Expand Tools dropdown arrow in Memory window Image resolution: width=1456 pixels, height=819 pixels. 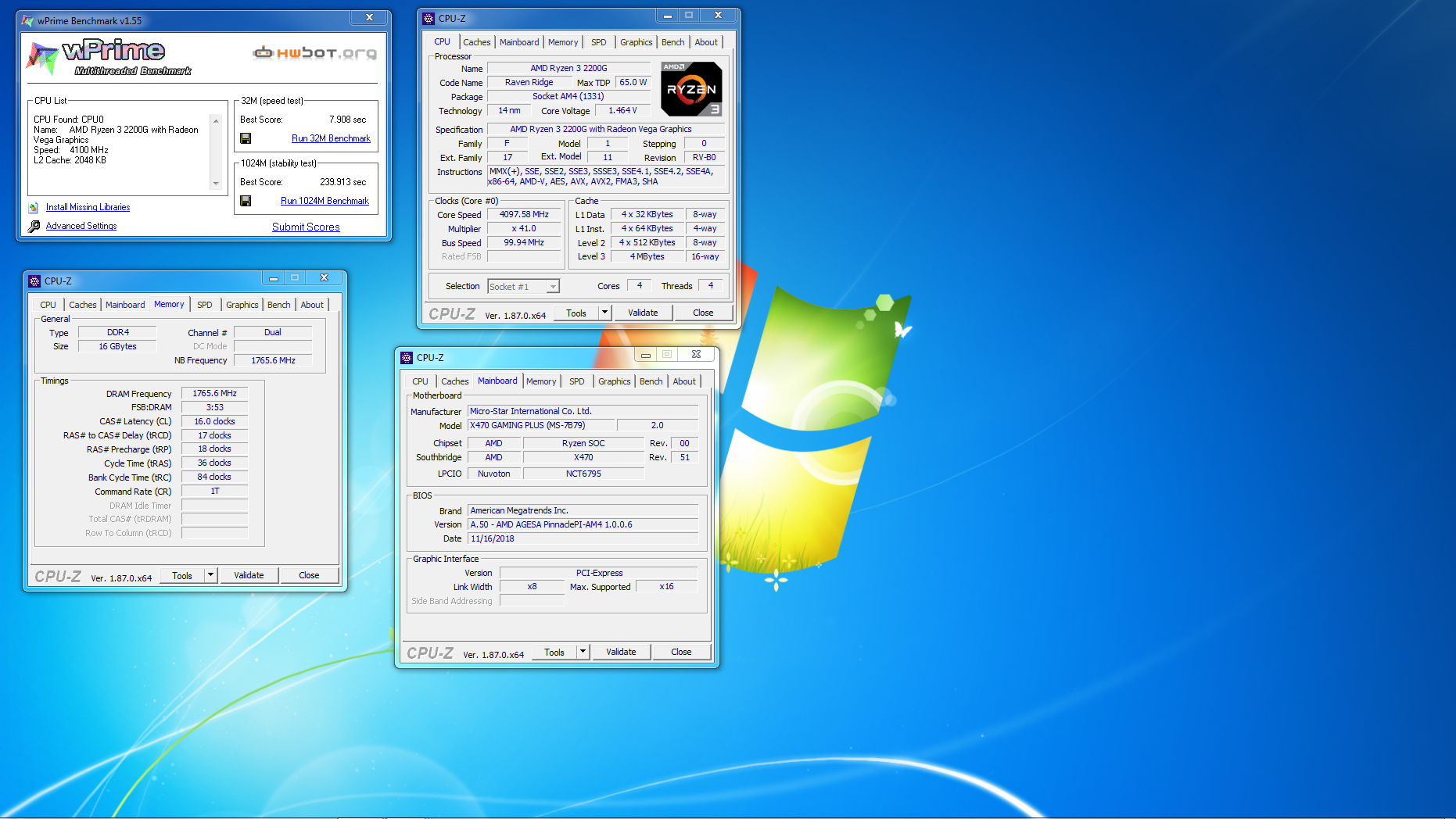210,575
